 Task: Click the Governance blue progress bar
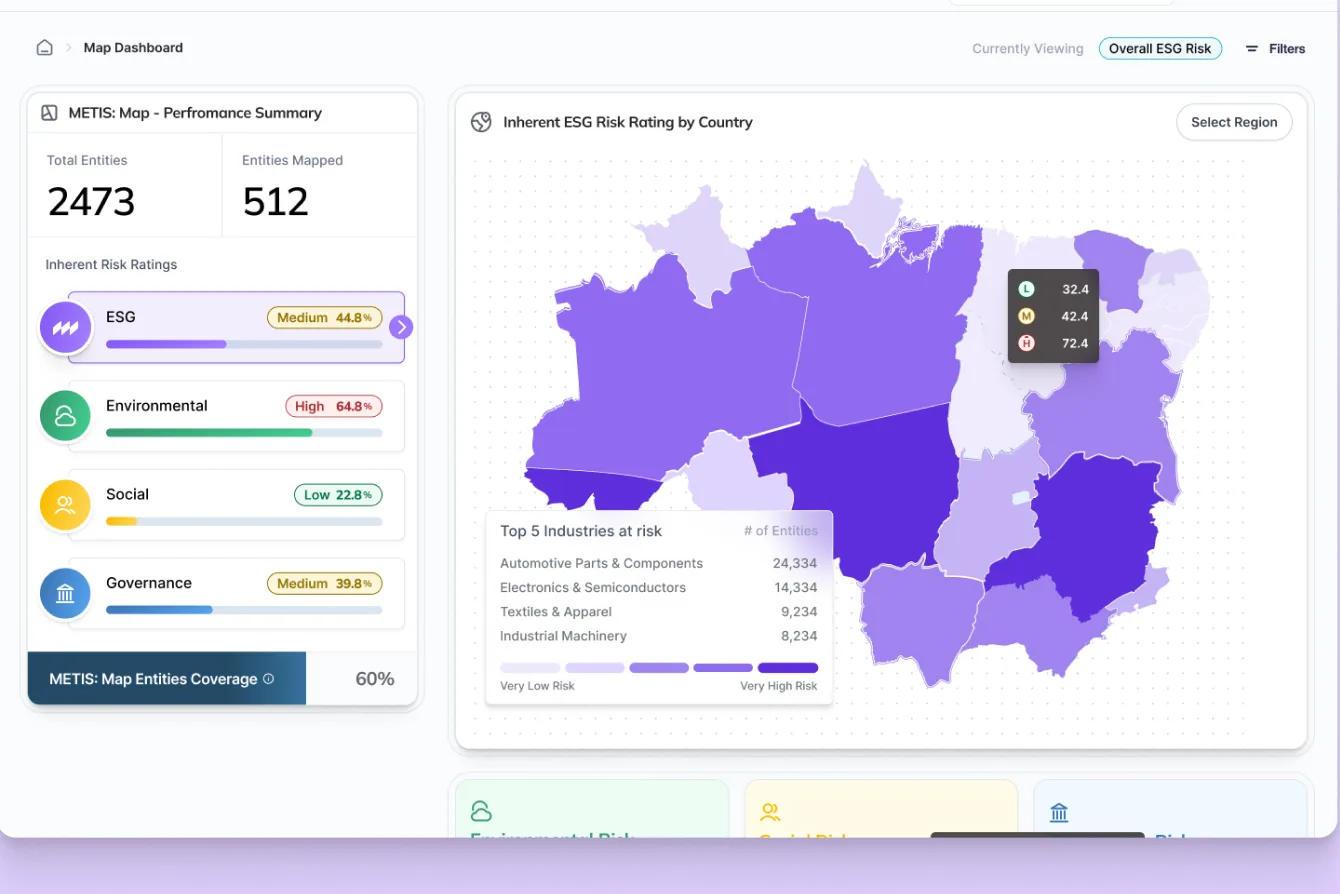tap(244, 610)
